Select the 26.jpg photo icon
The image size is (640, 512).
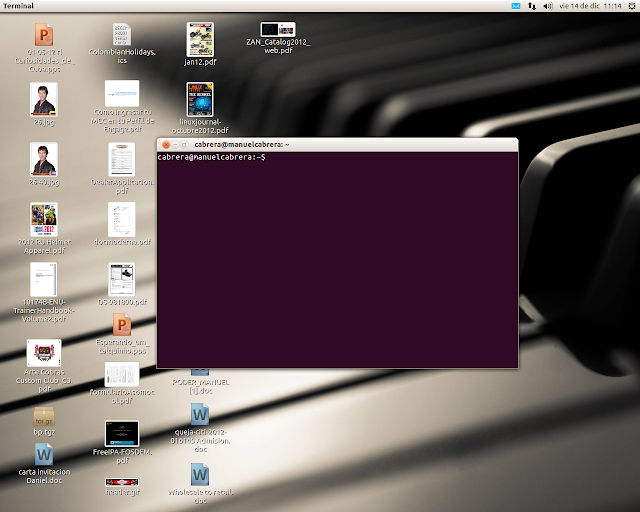tap(44, 100)
